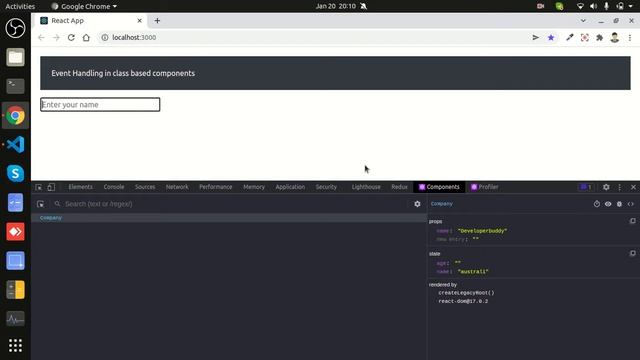Open the Elements devtools tab

point(80,187)
